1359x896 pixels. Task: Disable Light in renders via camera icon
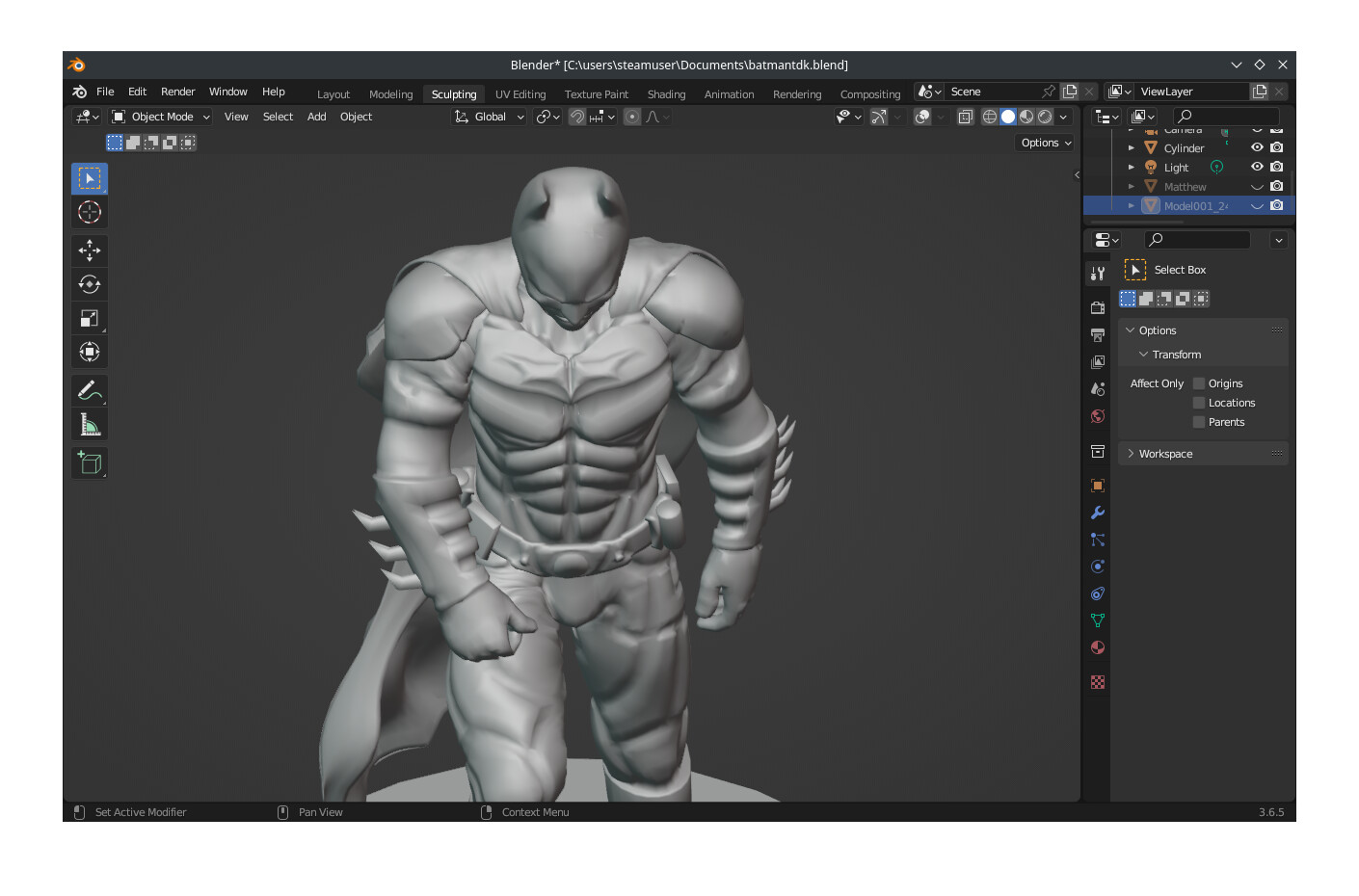tap(1277, 167)
